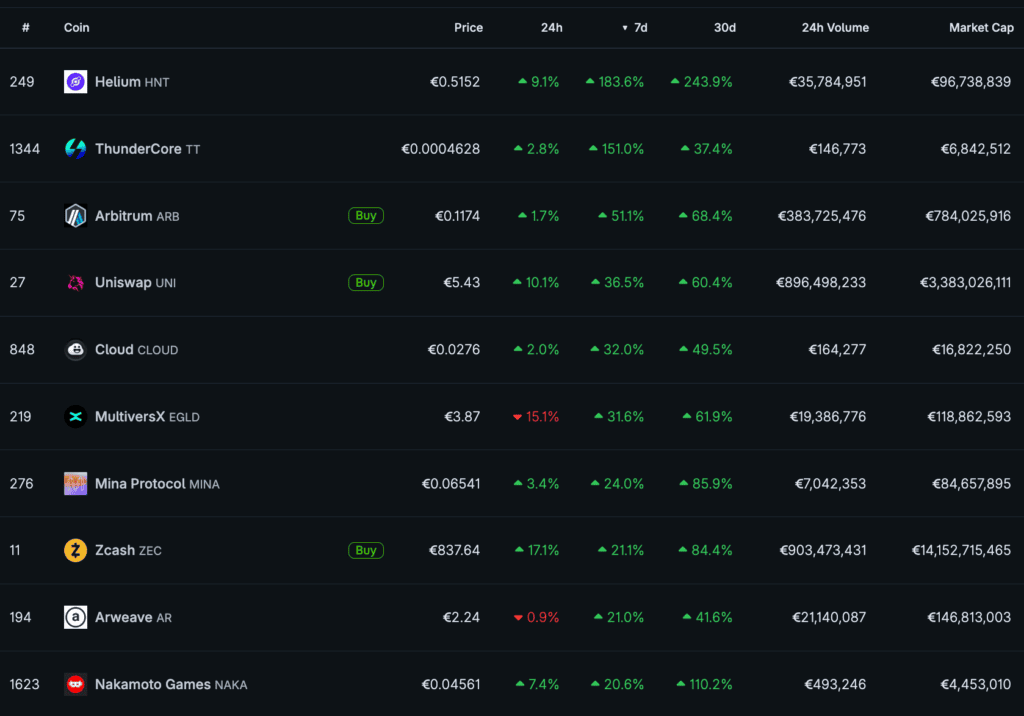Image resolution: width=1024 pixels, height=716 pixels.
Task: Sort table by 24h Volume header
Action: [x=835, y=27]
